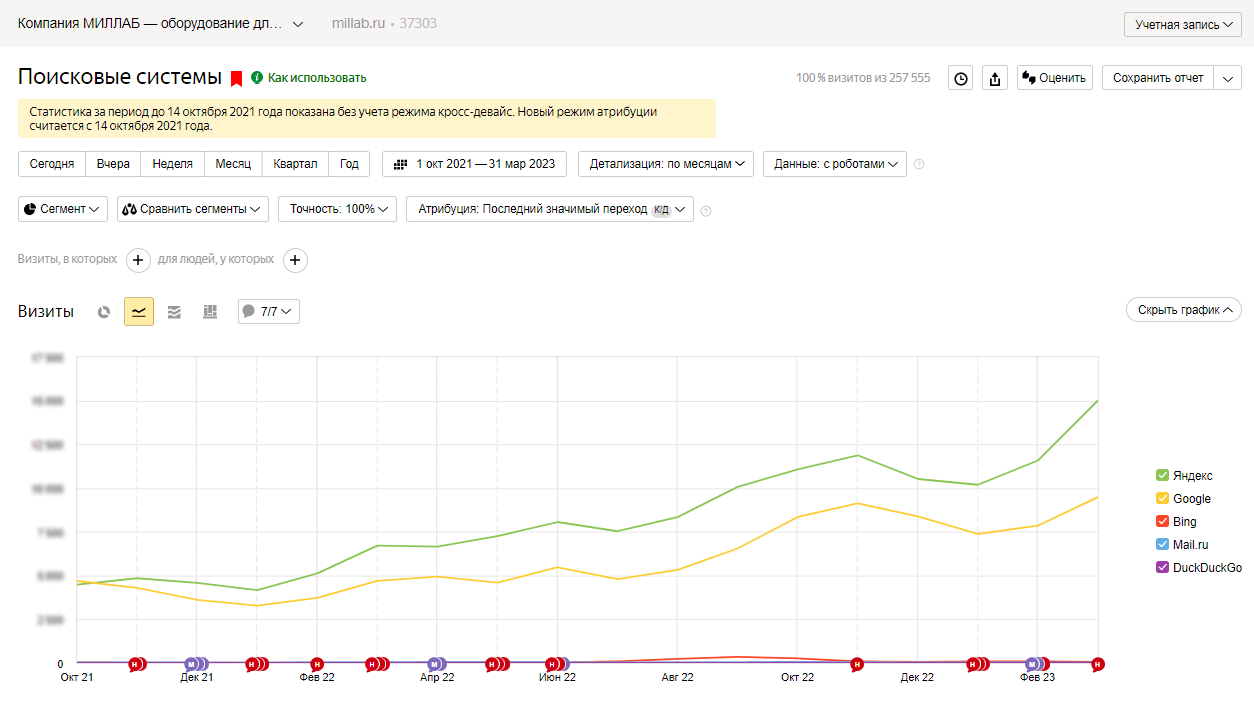The image size is (1254, 728).
Task: Click the red bookmark icon beside title
Action: coord(237,78)
